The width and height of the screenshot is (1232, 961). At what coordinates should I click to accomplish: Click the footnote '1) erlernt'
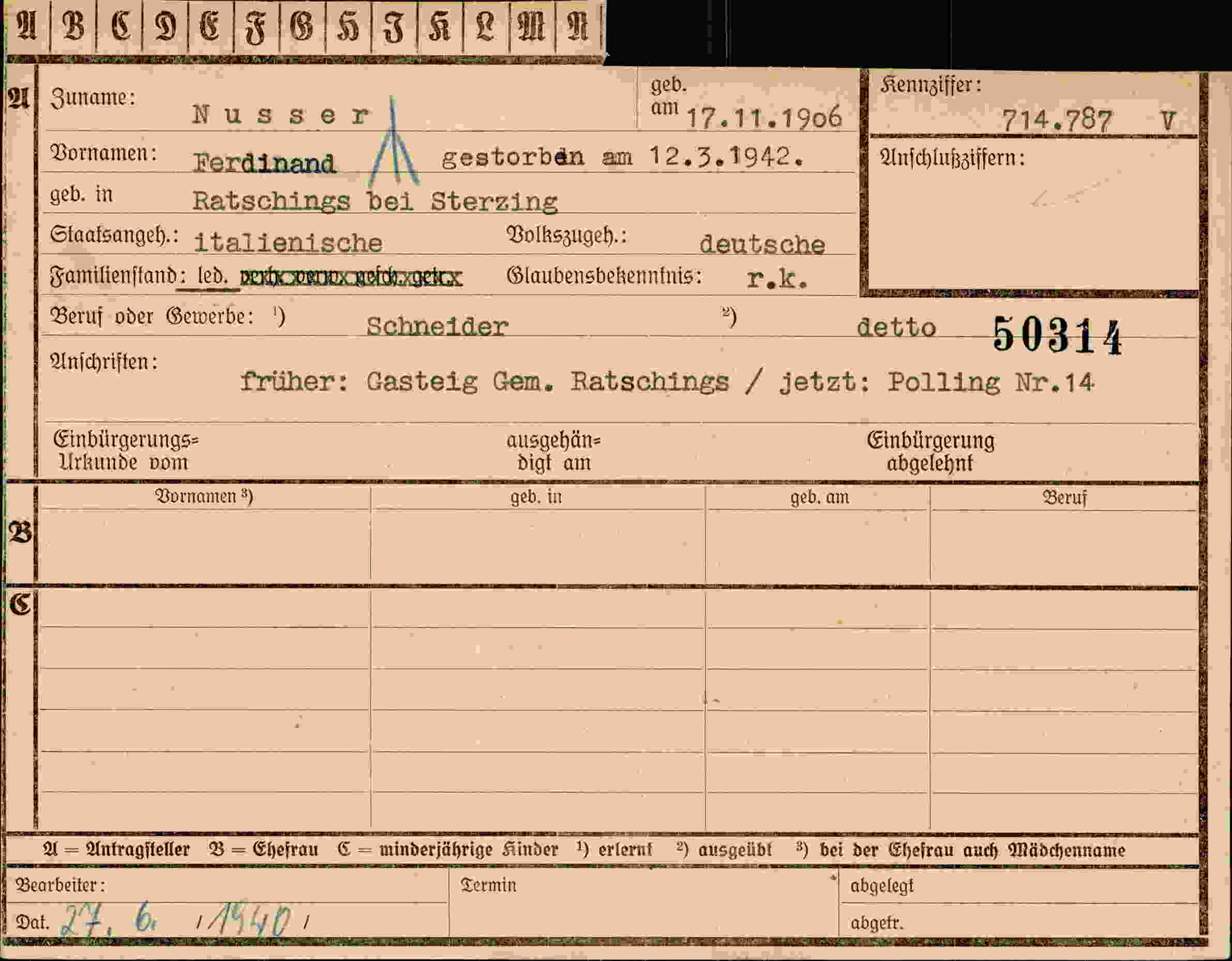point(614,850)
